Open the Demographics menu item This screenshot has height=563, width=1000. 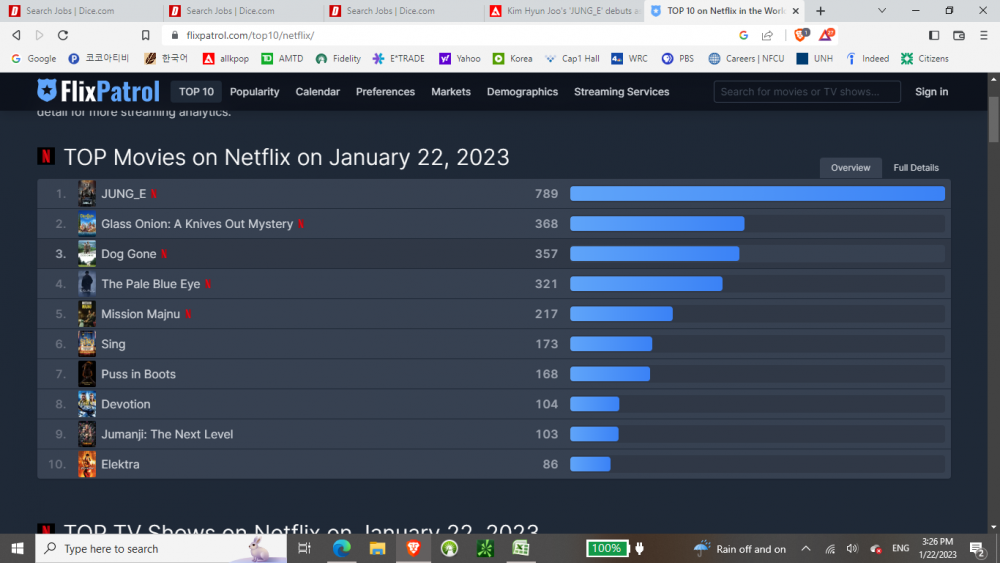tap(522, 92)
